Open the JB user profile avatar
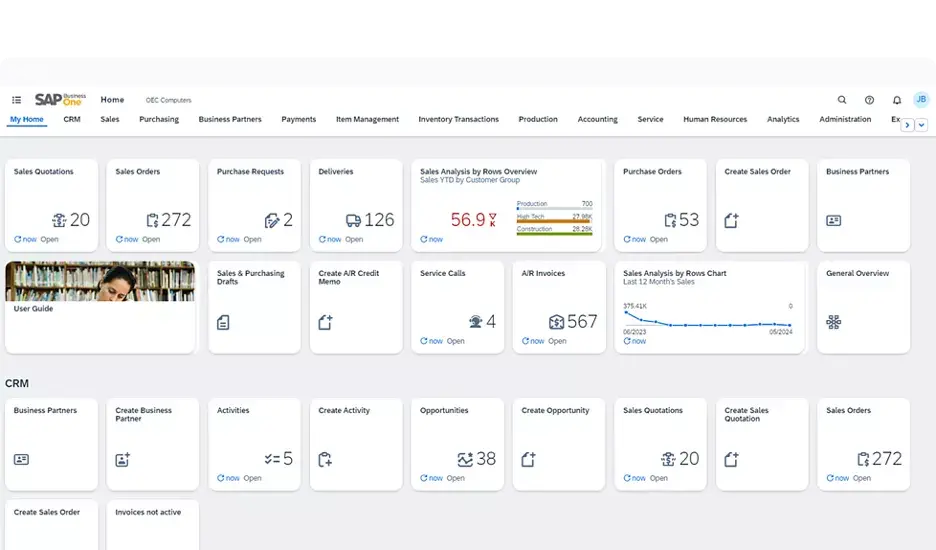 [921, 99]
